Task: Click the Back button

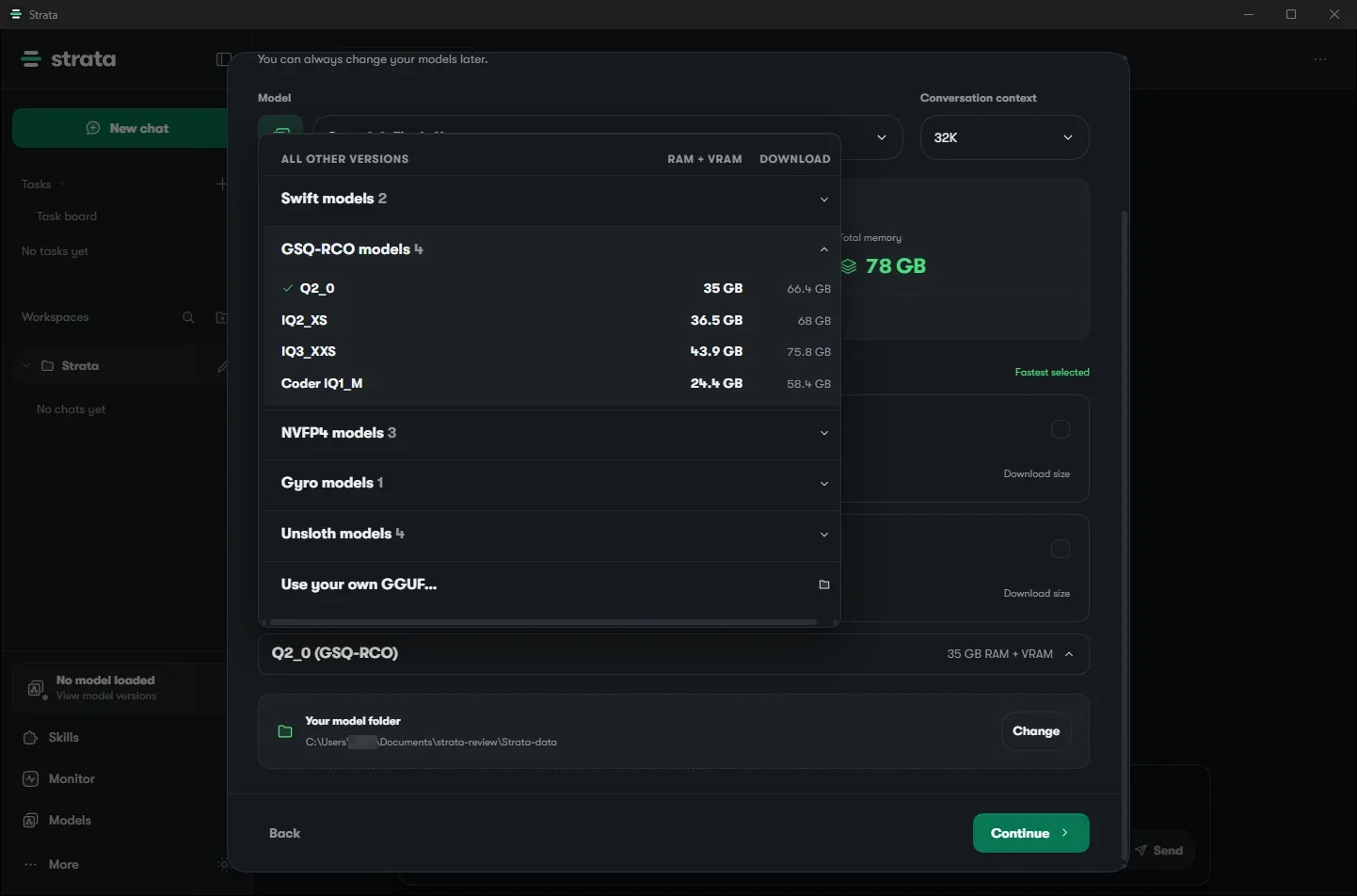Action: click(285, 833)
